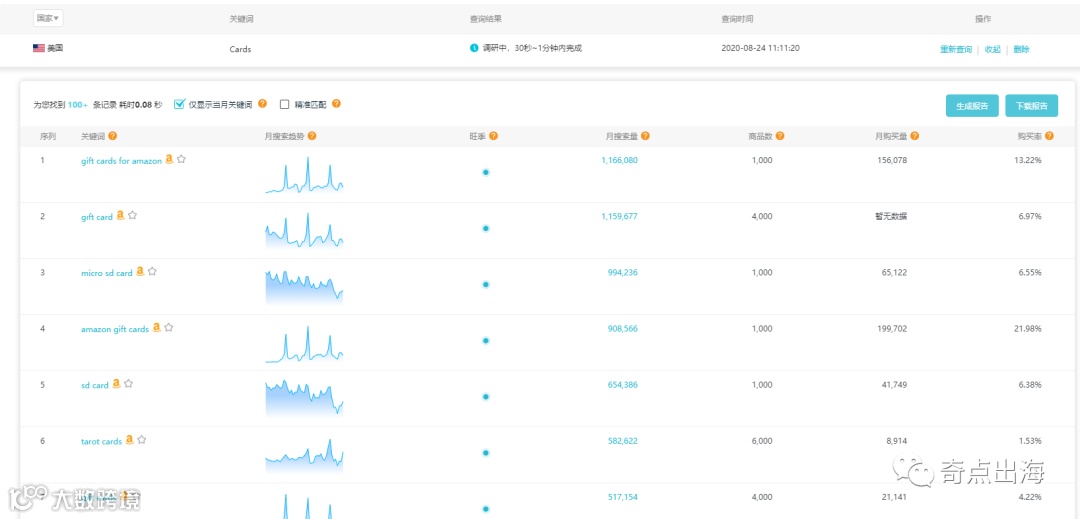Click the 重新查询 link
This screenshot has height=519, width=1080.
pyautogui.click(x=956, y=50)
